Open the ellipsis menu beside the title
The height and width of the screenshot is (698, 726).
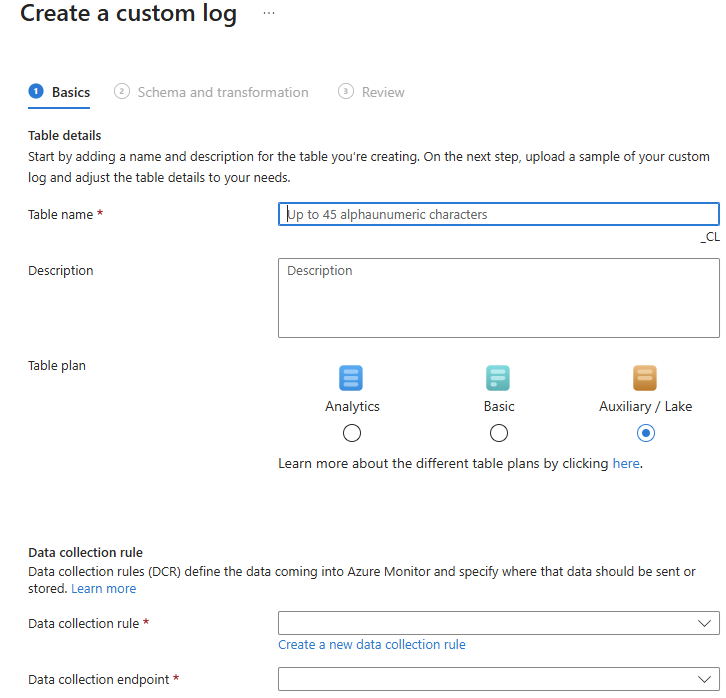[268, 13]
